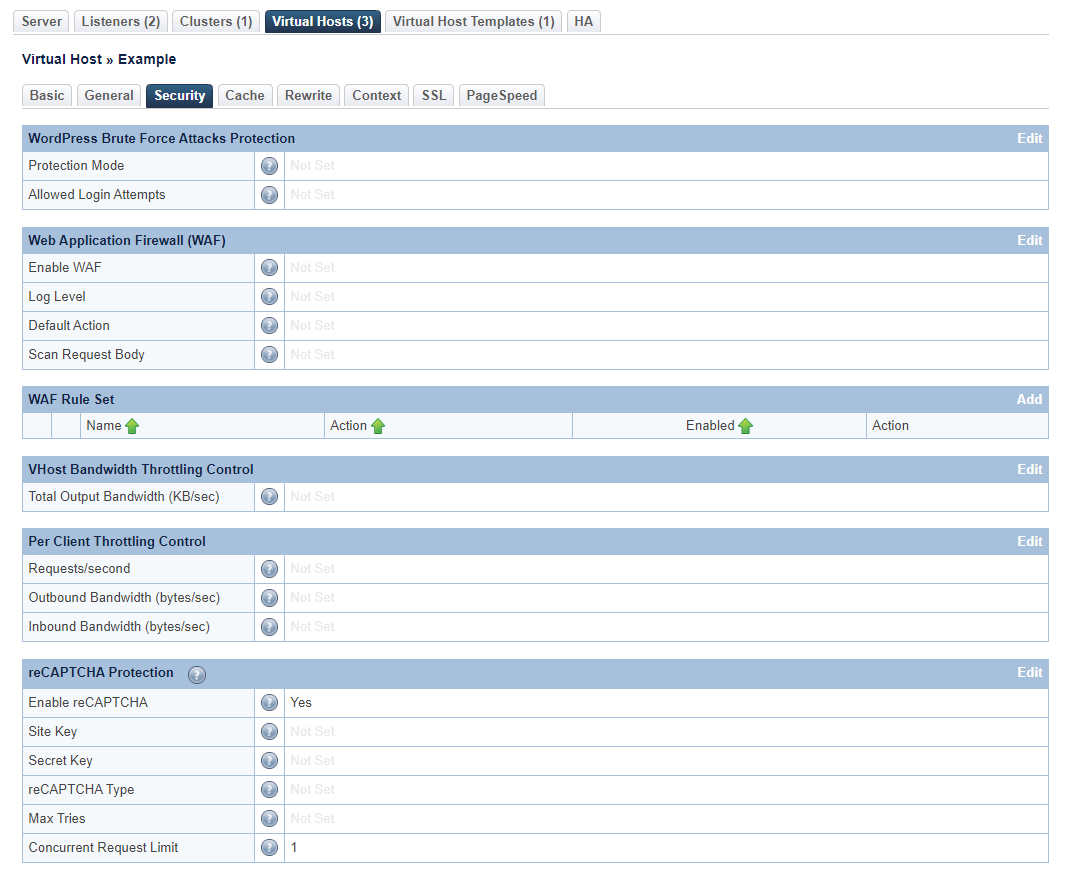Edit Per Client Throttling Control section
Viewport: 1068px width, 871px height.
tap(1029, 542)
